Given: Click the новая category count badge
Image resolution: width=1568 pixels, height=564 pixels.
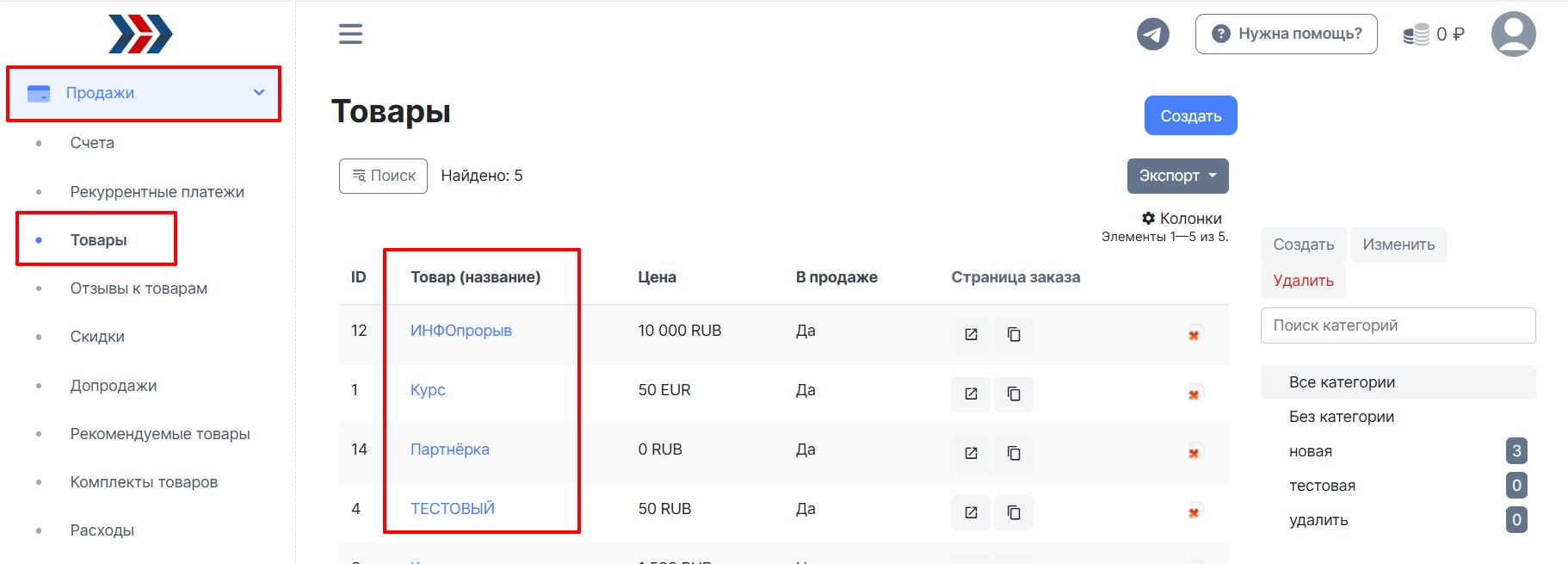Looking at the screenshot, I should [1516, 451].
